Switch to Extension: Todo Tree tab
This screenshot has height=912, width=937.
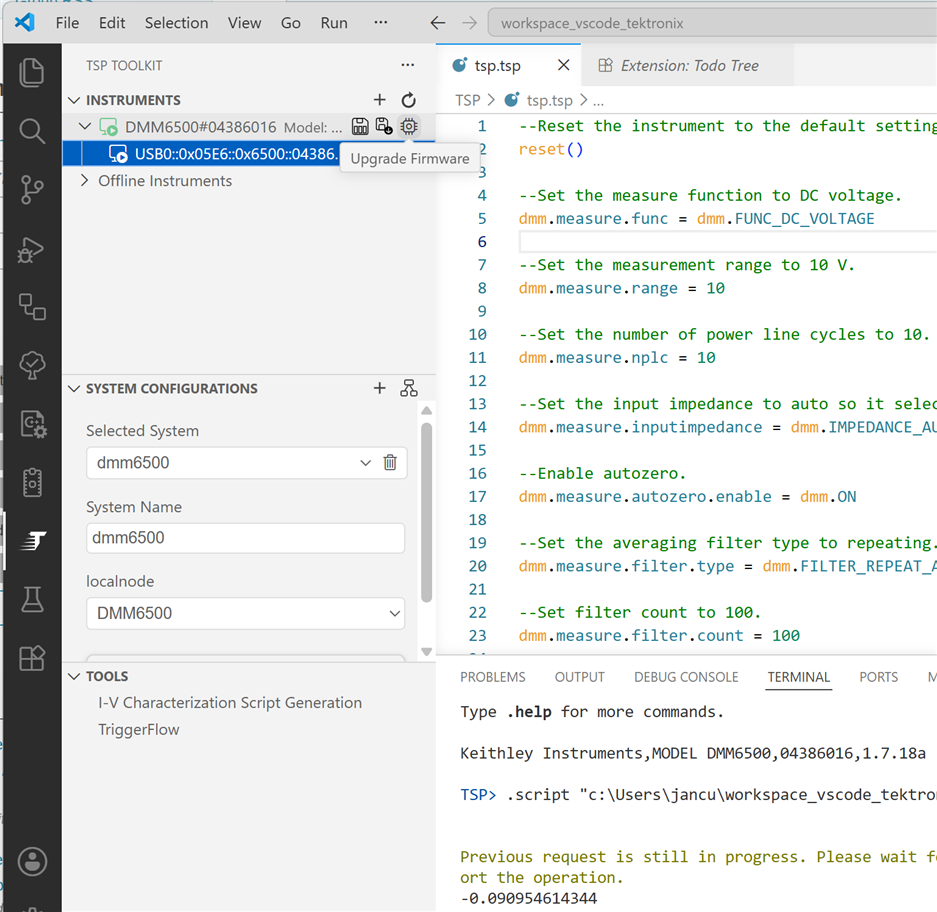[687, 65]
